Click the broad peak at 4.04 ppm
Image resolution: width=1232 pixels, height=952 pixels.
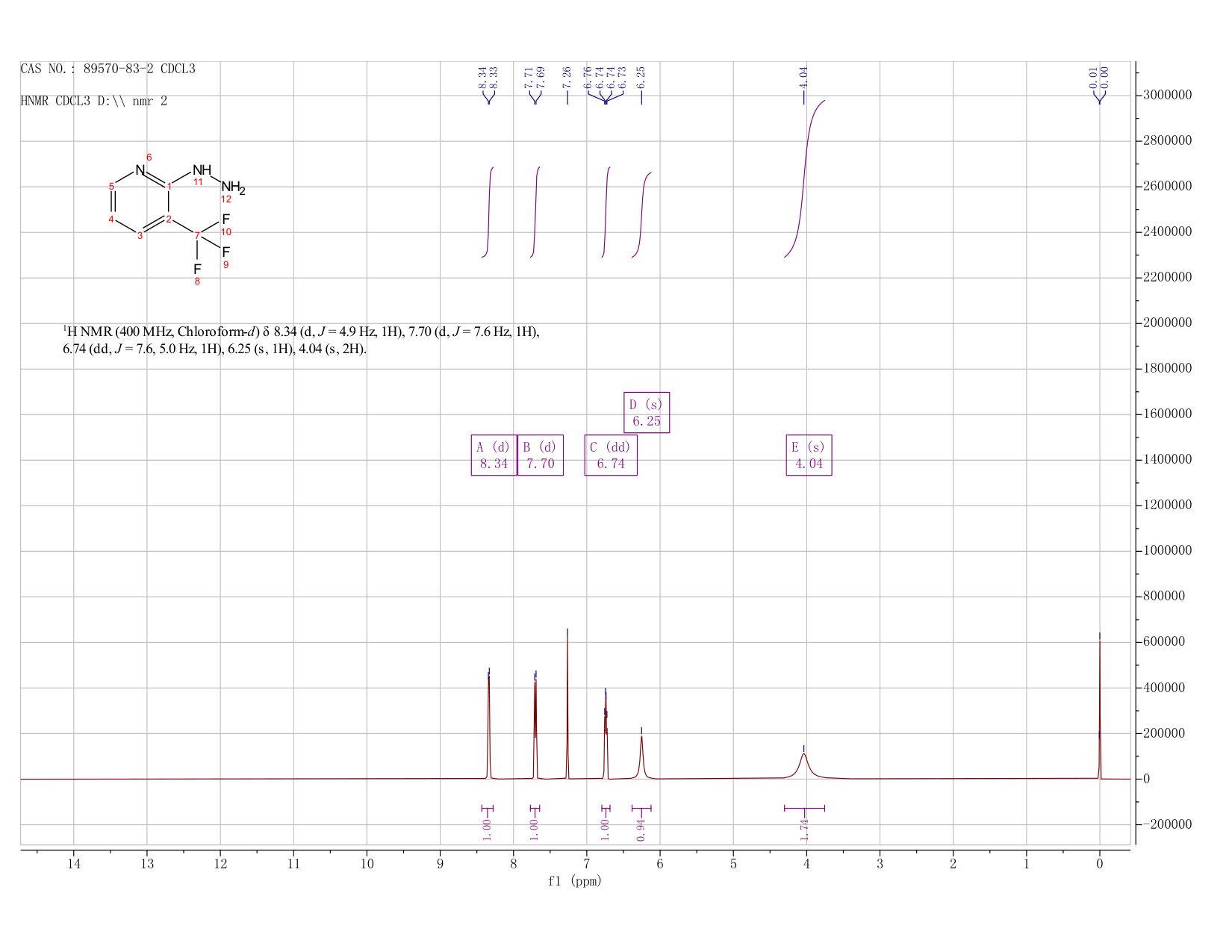pos(803,765)
